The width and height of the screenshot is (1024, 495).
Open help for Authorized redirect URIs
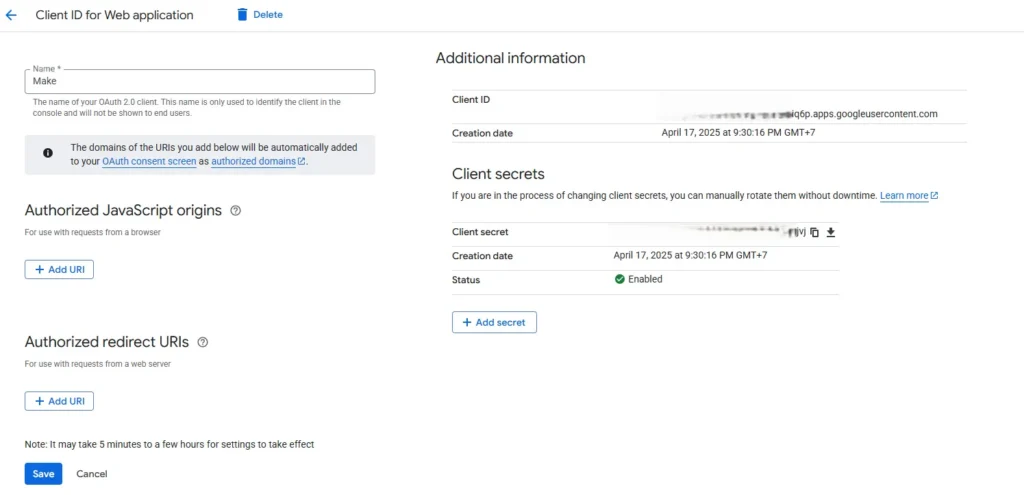203,342
